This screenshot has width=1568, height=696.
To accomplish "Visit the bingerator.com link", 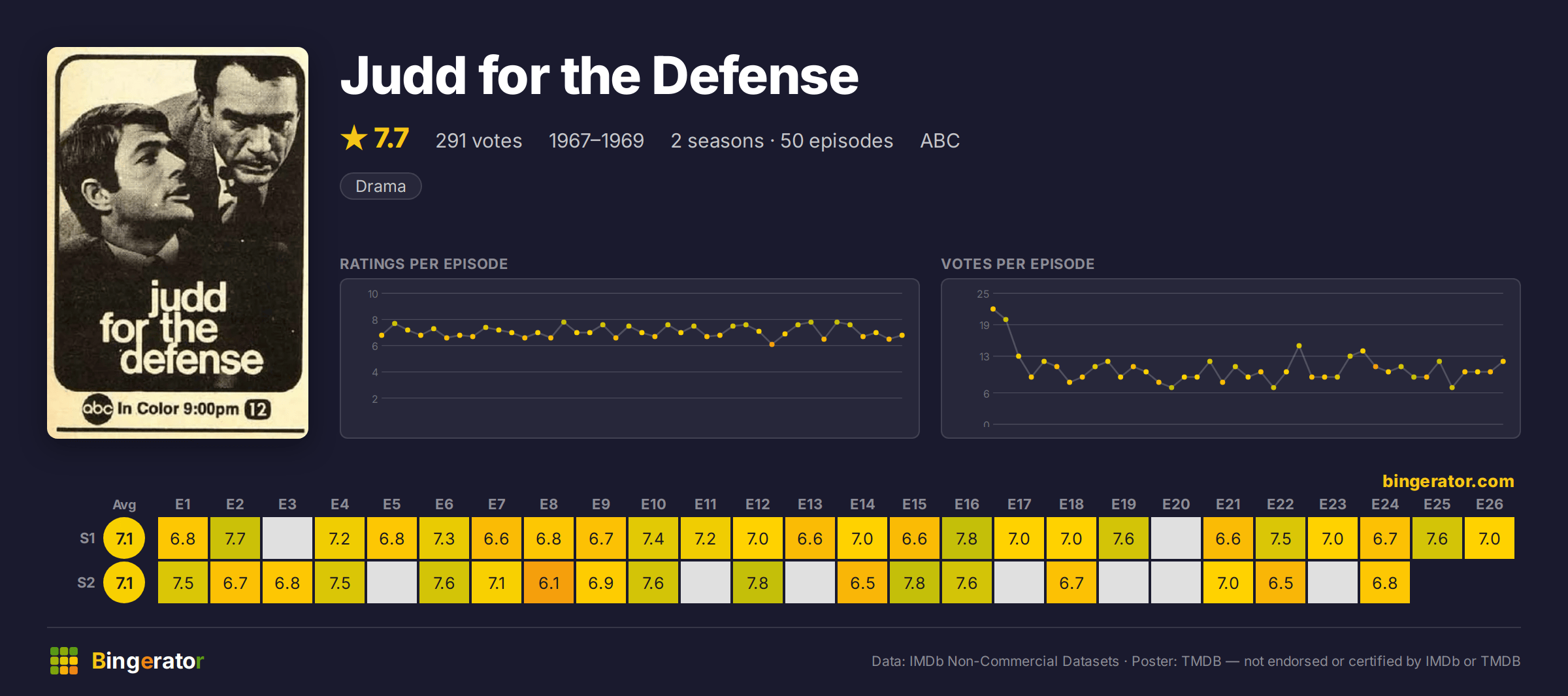I will tap(1448, 481).
